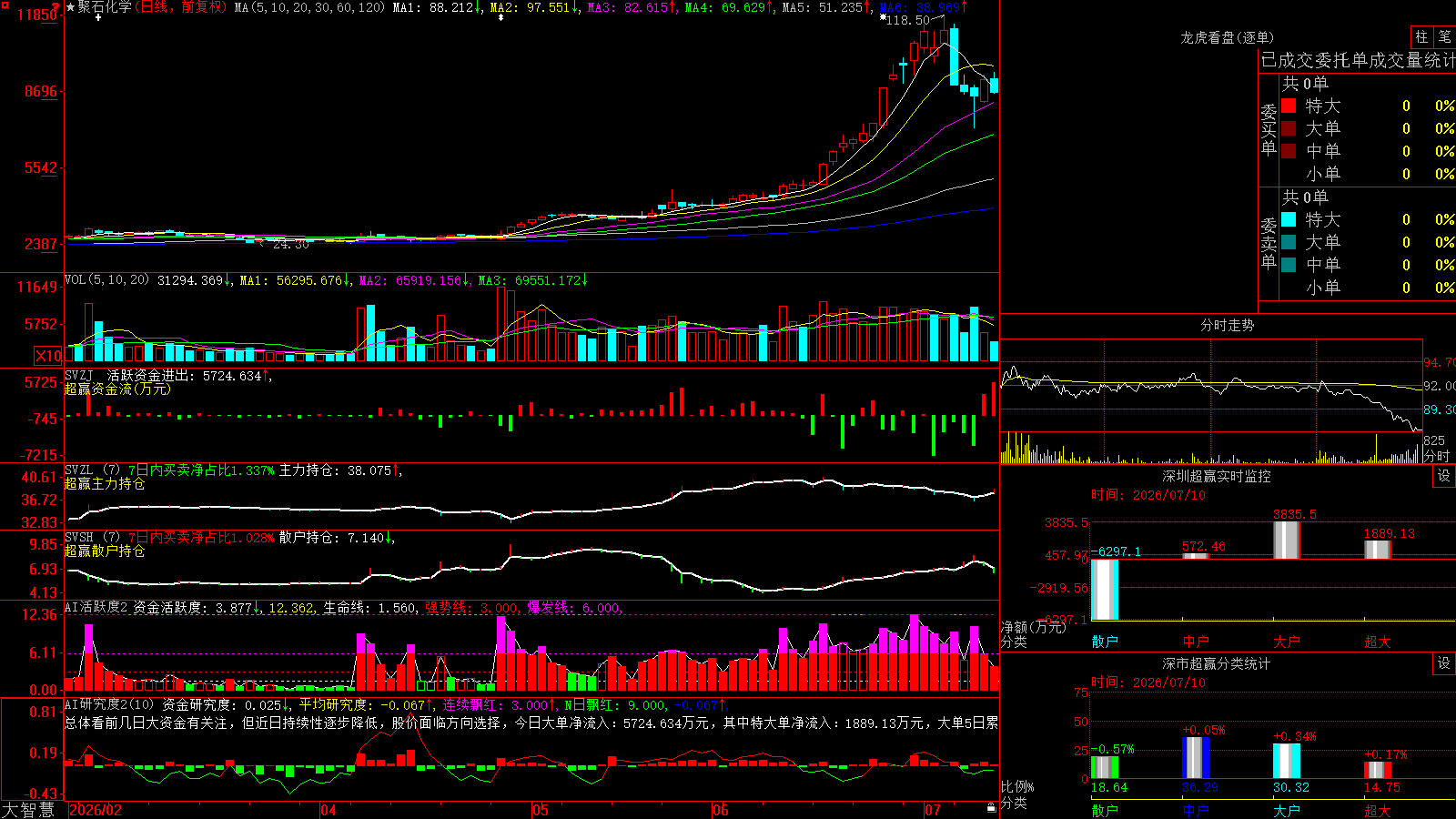Screen dimensions: 1456x819
Task: Switch order view to 柱 bar mode
Action: click(x=1421, y=36)
